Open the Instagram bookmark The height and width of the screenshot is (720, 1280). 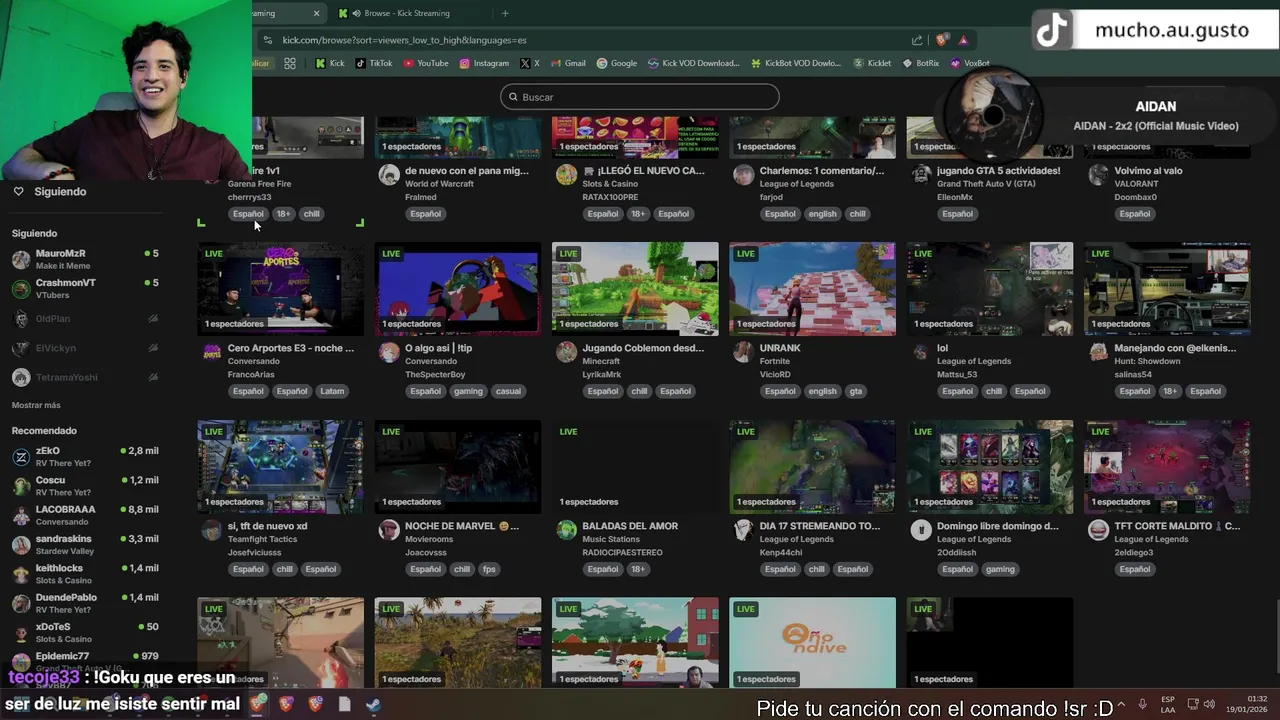(x=484, y=63)
